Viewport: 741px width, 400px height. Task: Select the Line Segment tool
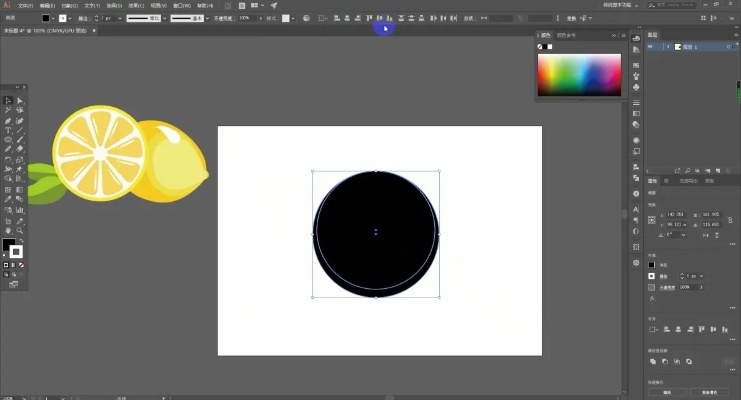[20, 130]
